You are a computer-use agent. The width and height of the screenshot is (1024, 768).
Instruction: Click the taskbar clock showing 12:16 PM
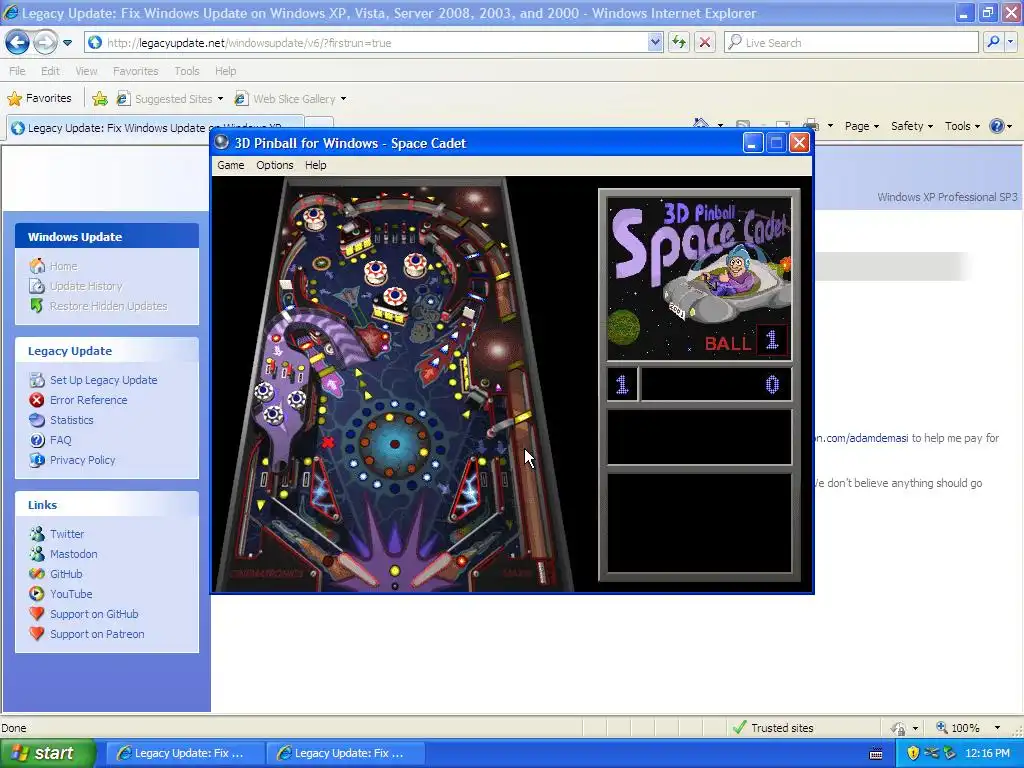click(987, 753)
